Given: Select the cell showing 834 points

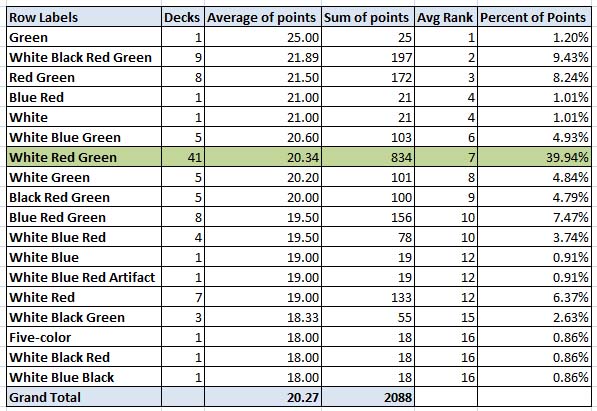Looking at the screenshot, I should tap(368, 157).
